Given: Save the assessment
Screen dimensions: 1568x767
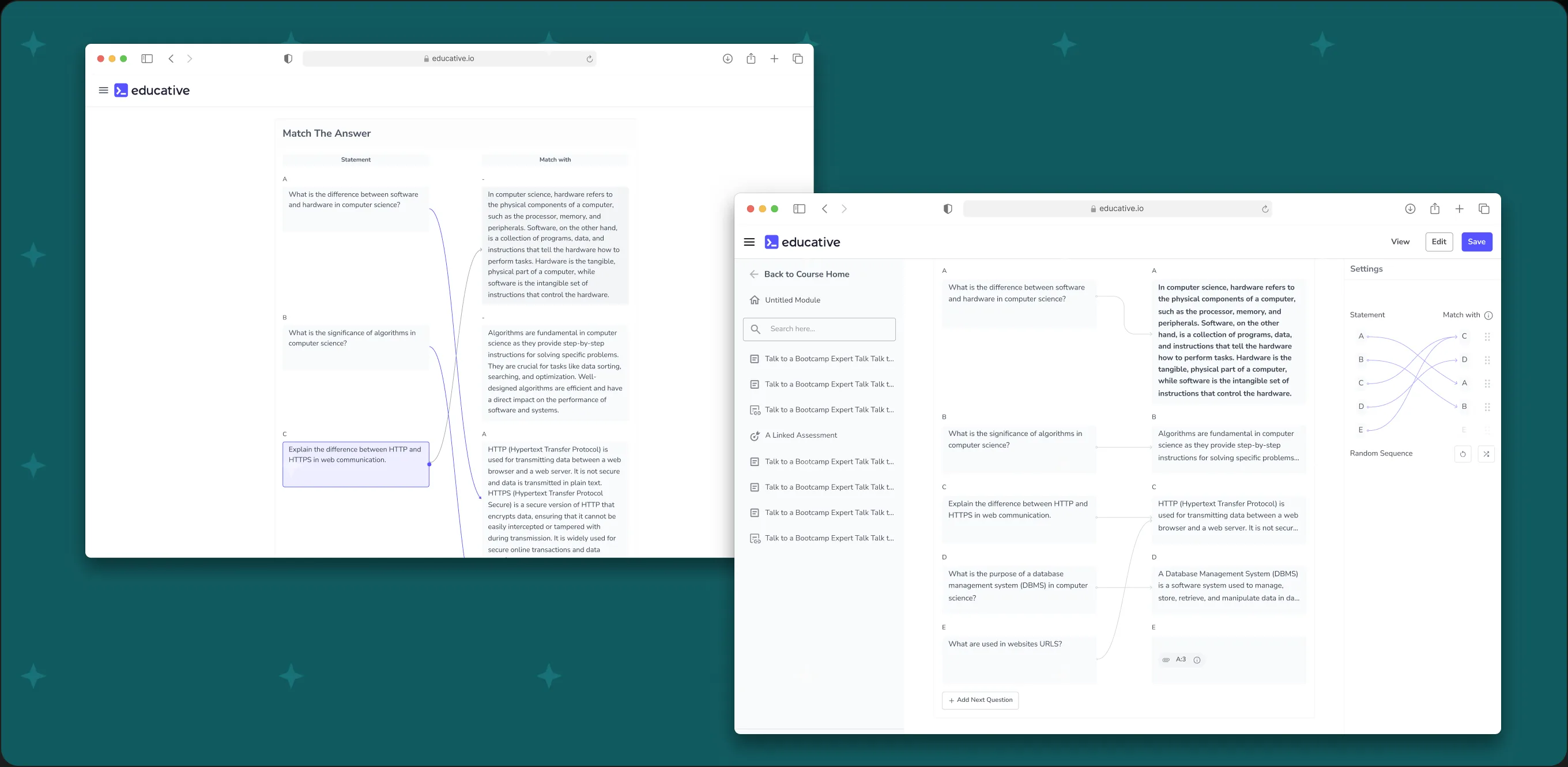Looking at the screenshot, I should click(x=1477, y=242).
